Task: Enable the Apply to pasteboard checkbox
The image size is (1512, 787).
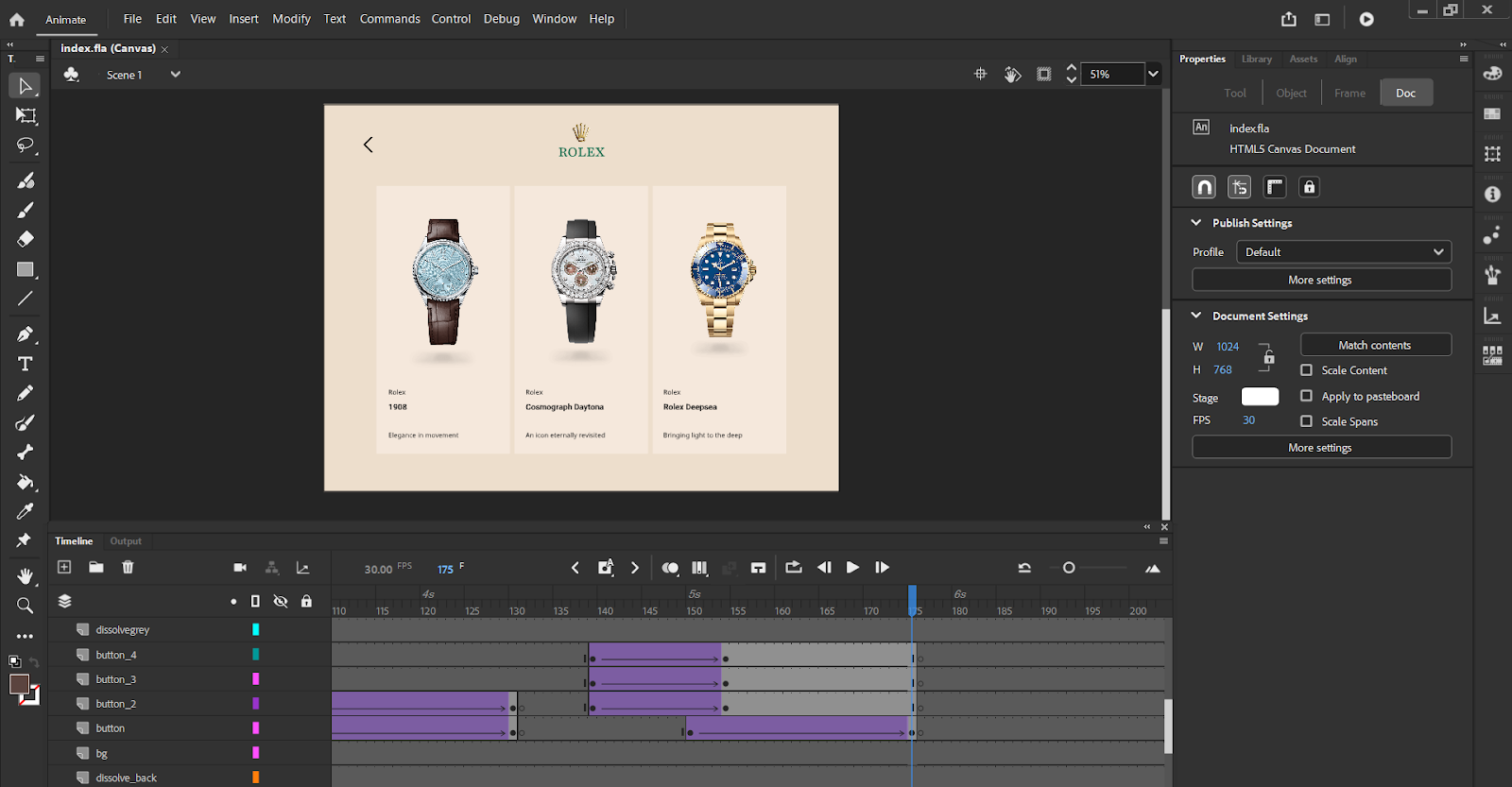Action: pos(1306,396)
